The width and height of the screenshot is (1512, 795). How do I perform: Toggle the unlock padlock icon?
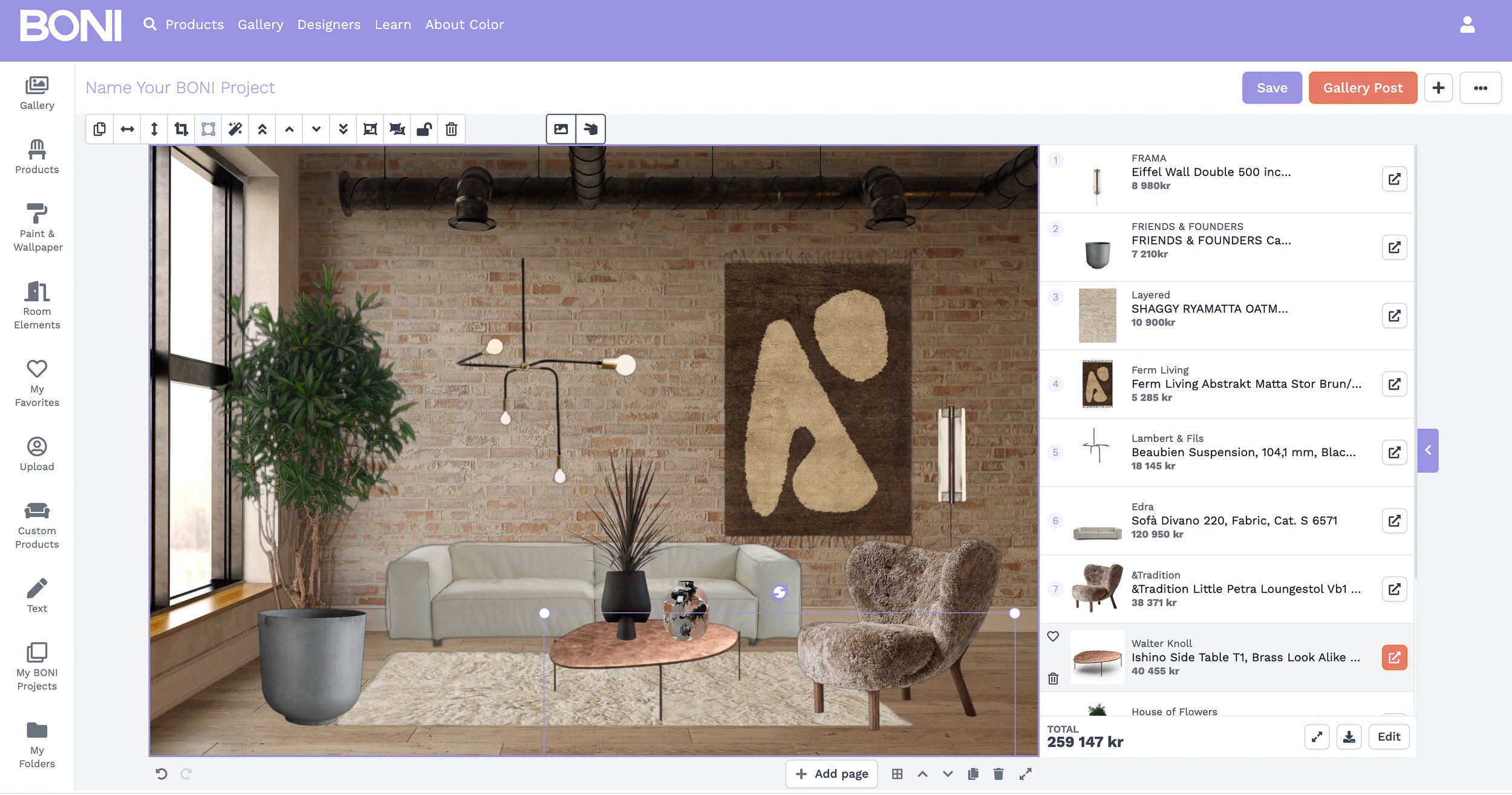(x=424, y=129)
